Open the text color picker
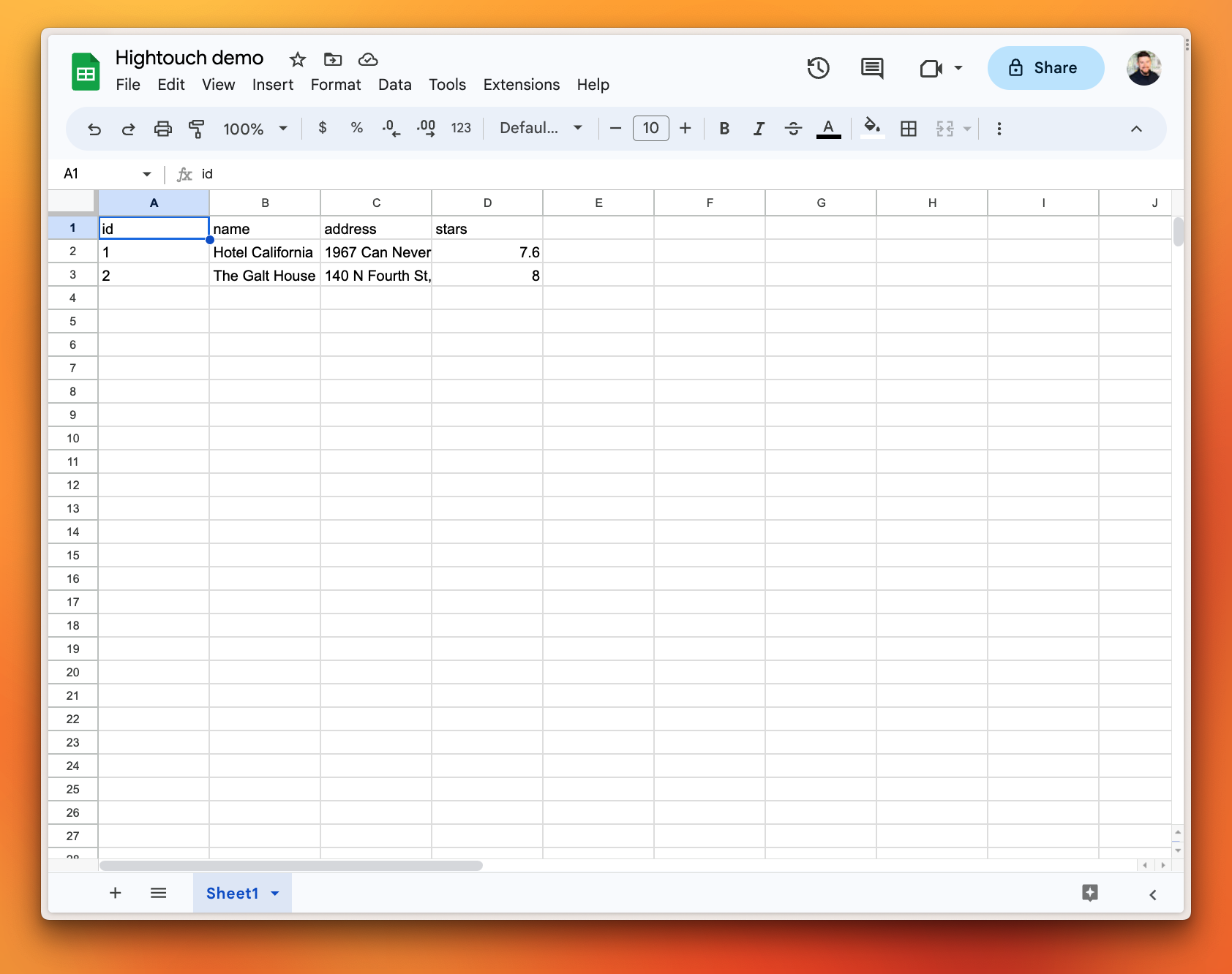 pyautogui.click(x=828, y=129)
